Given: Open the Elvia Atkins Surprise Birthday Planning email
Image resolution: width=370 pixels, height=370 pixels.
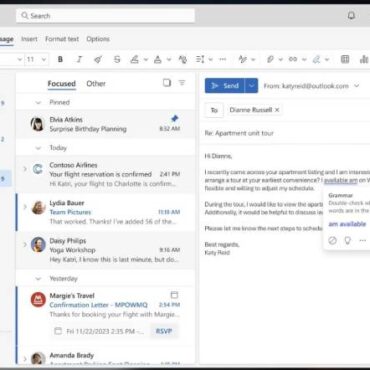Looking at the screenshot, I should [x=106, y=124].
